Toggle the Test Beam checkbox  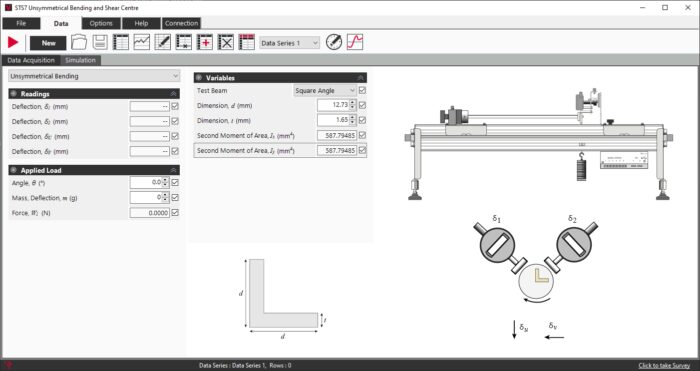point(362,90)
